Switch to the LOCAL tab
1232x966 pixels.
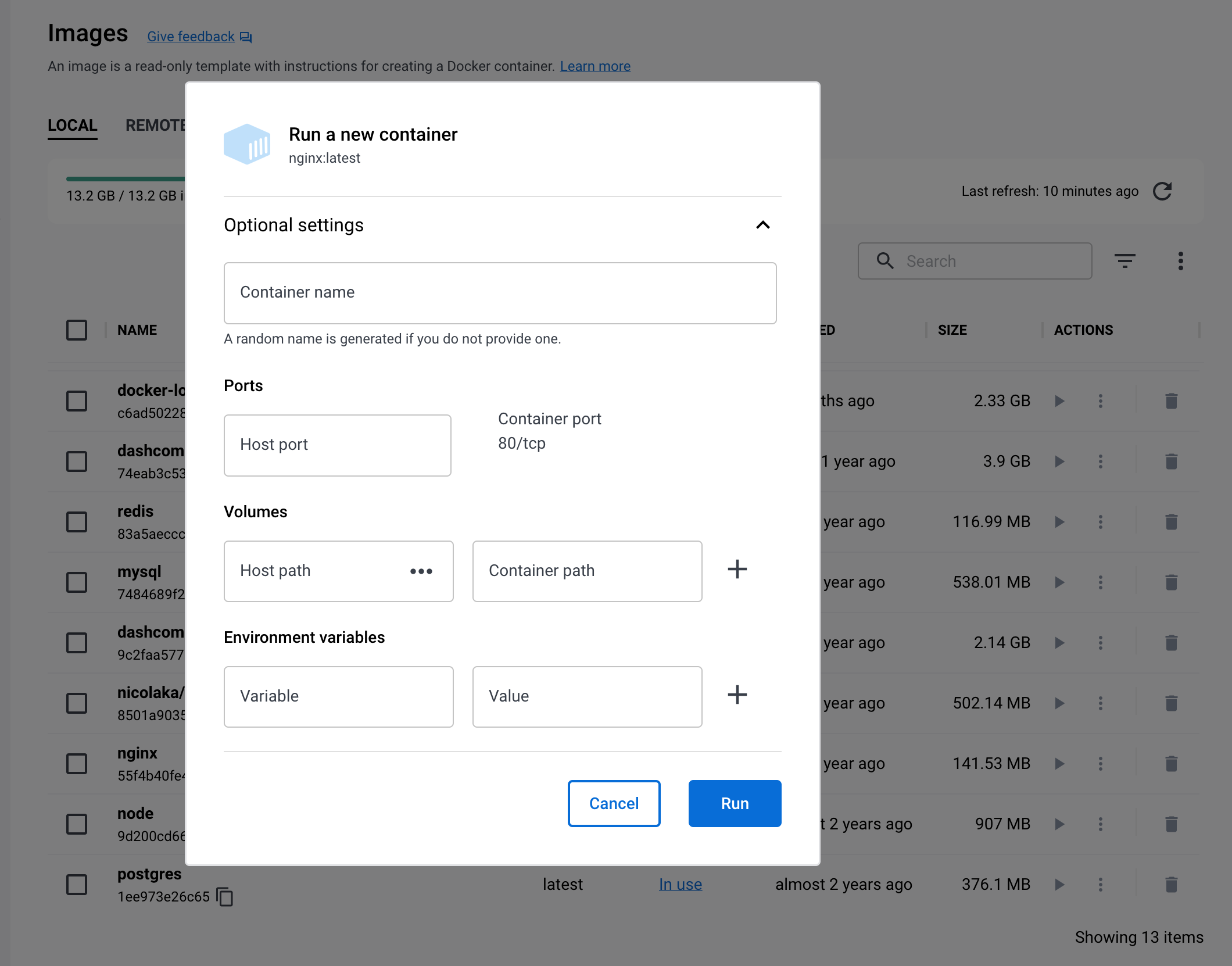click(x=72, y=126)
